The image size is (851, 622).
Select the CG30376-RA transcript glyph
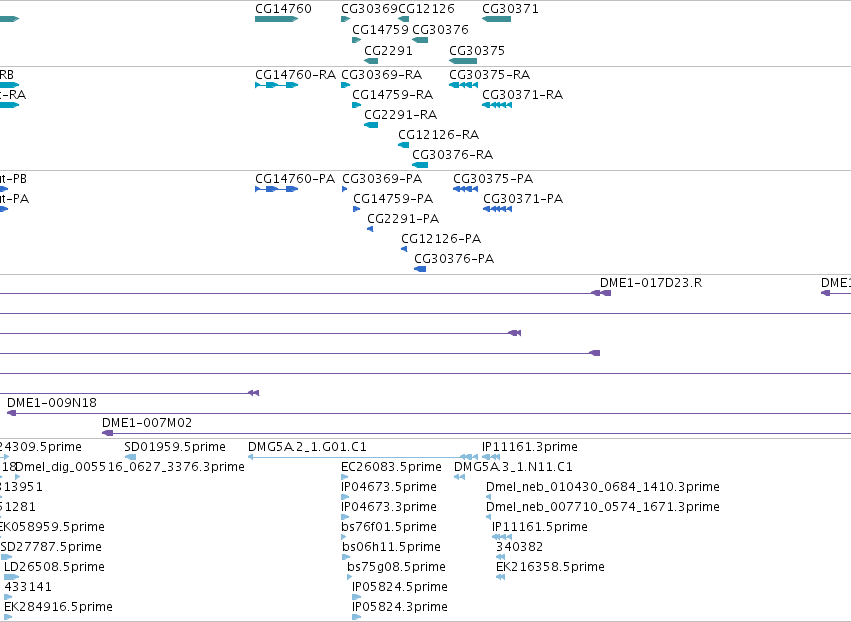tap(420, 165)
